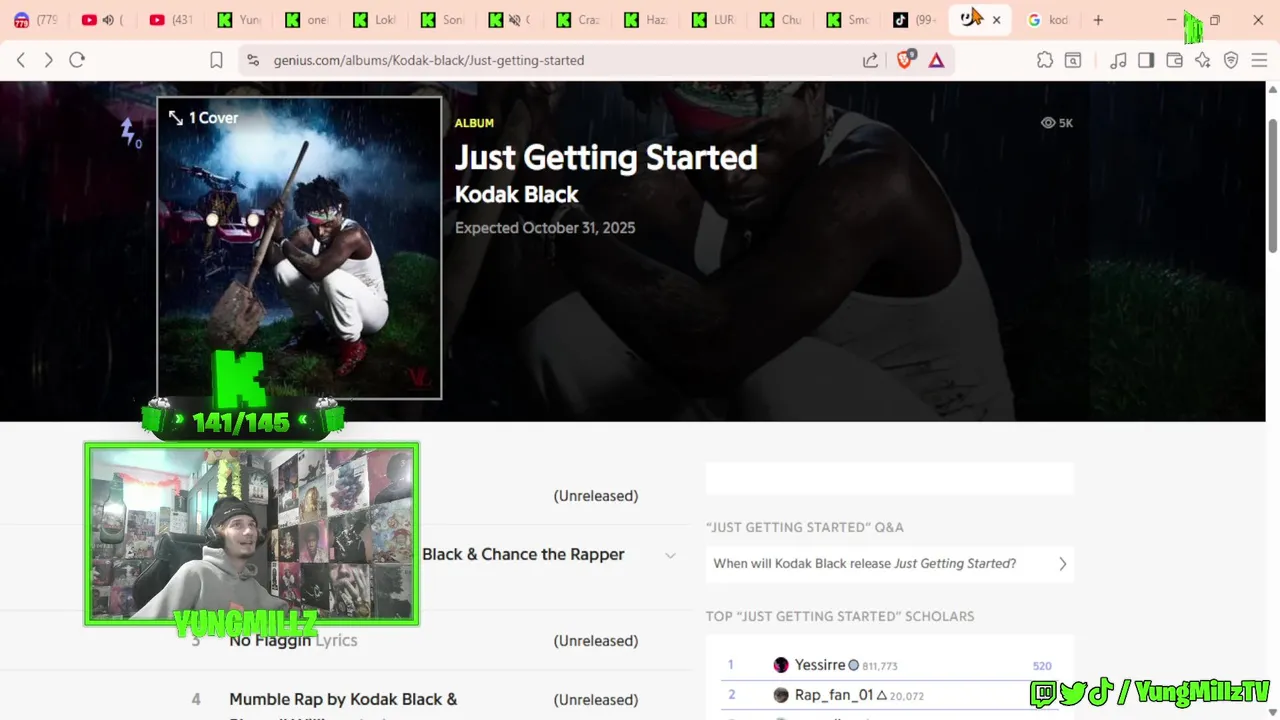The image size is (1280, 720).
Task: Switch to the 'Smc' Genius tab
Action: click(x=850, y=20)
